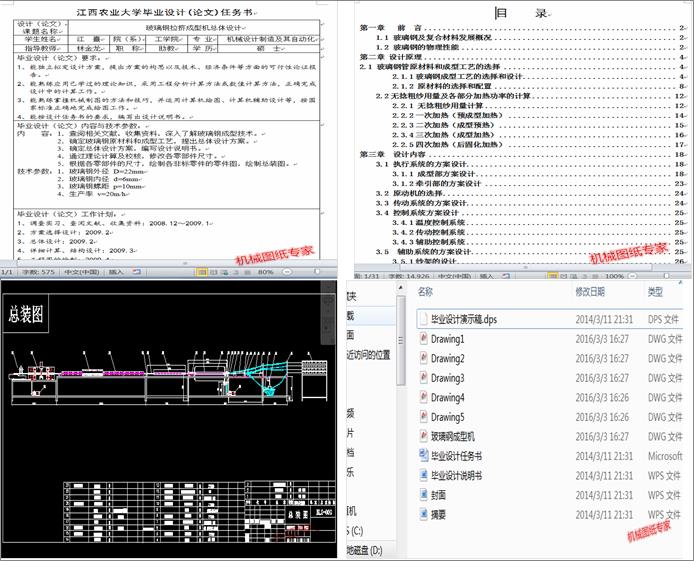Viewport: 694px width, 561px height.
Task: Click macro record icon in left Word status bar
Action: [136, 272]
